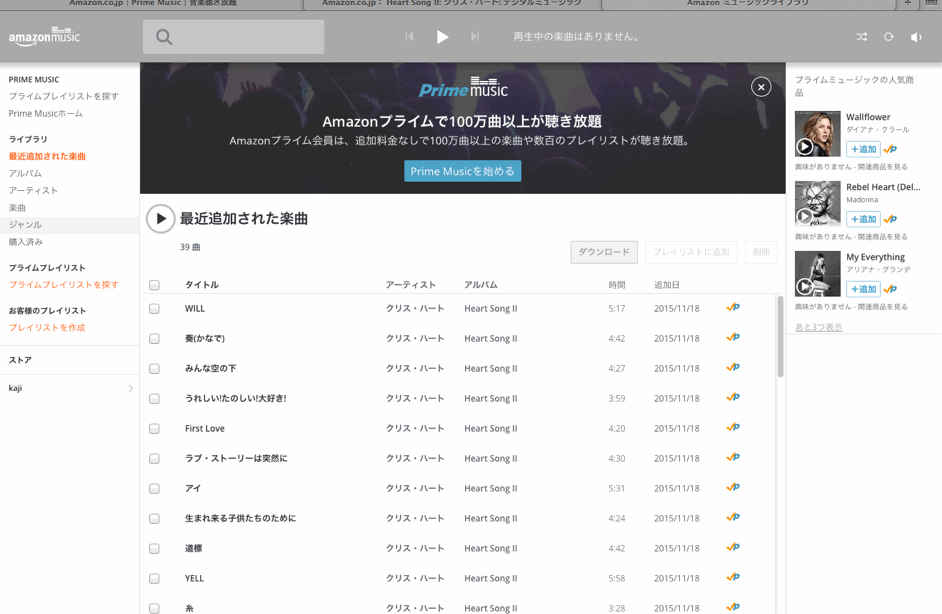Click the プレイリストに追加 button
This screenshot has height=614, width=942.
[691, 252]
